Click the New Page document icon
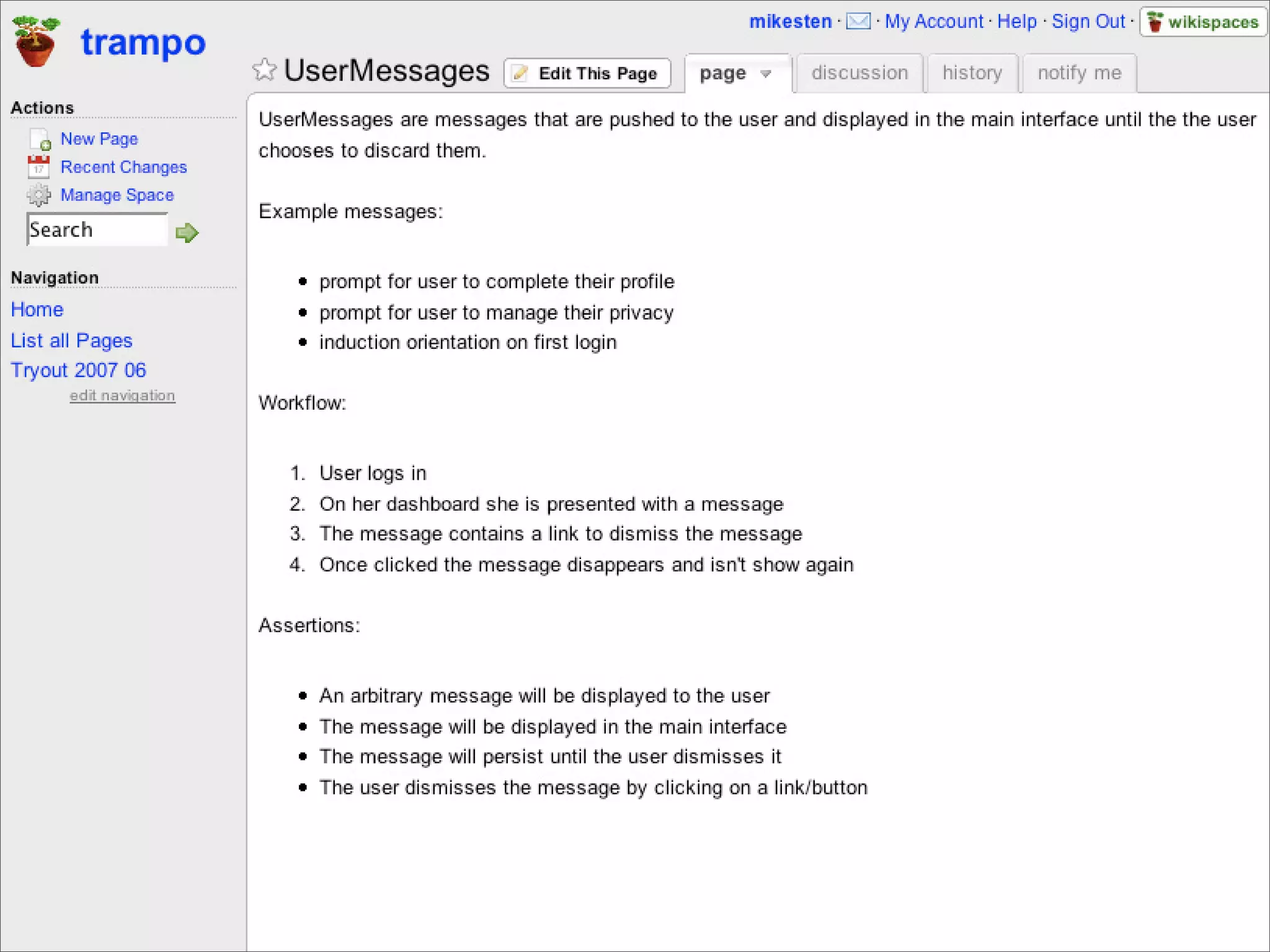 pyautogui.click(x=40, y=139)
